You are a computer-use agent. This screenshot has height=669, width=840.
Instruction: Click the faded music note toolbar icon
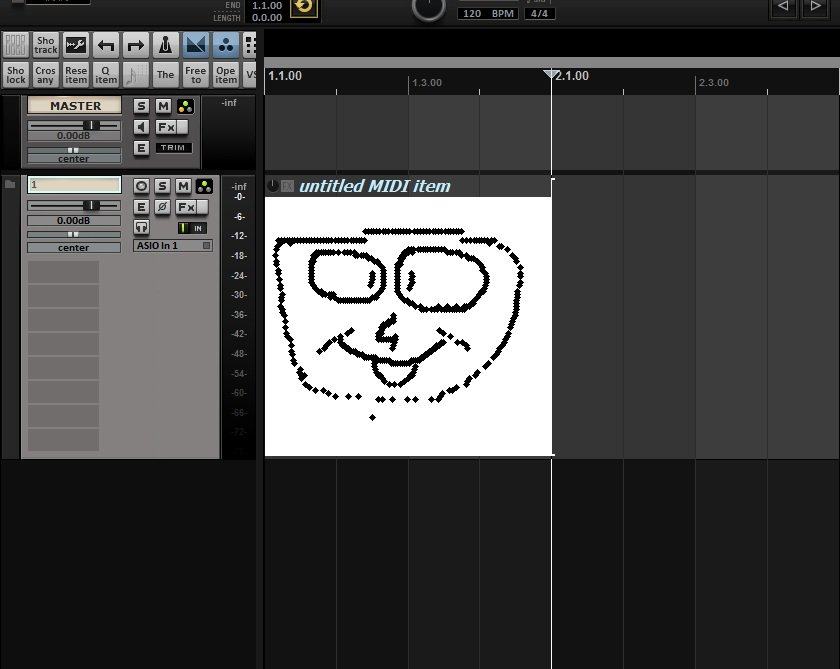(x=136, y=75)
